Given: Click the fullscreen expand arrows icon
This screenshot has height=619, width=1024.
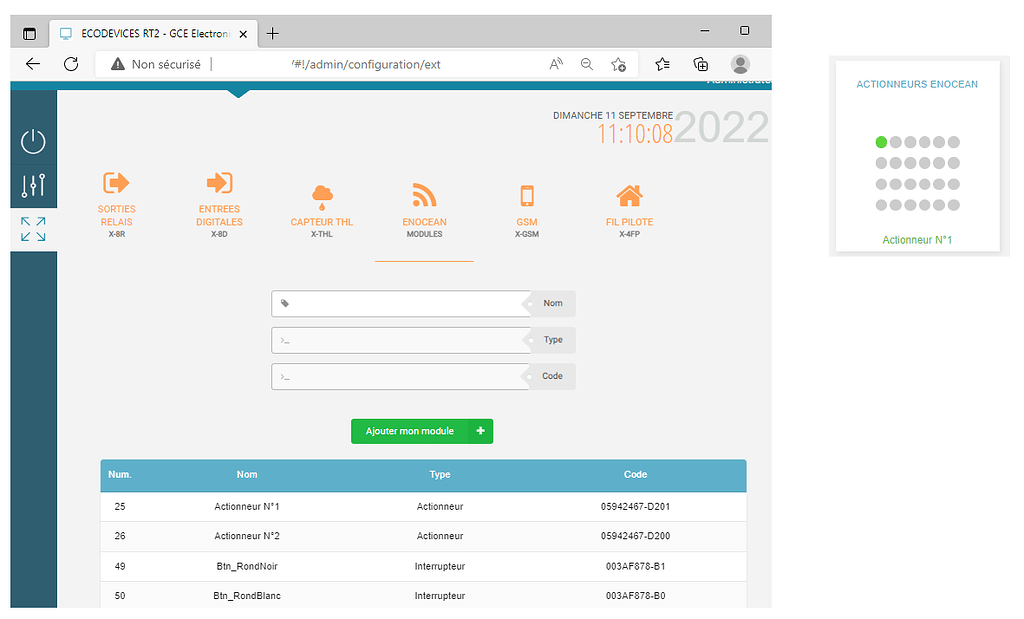Looking at the screenshot, I should tap(33, 229).
